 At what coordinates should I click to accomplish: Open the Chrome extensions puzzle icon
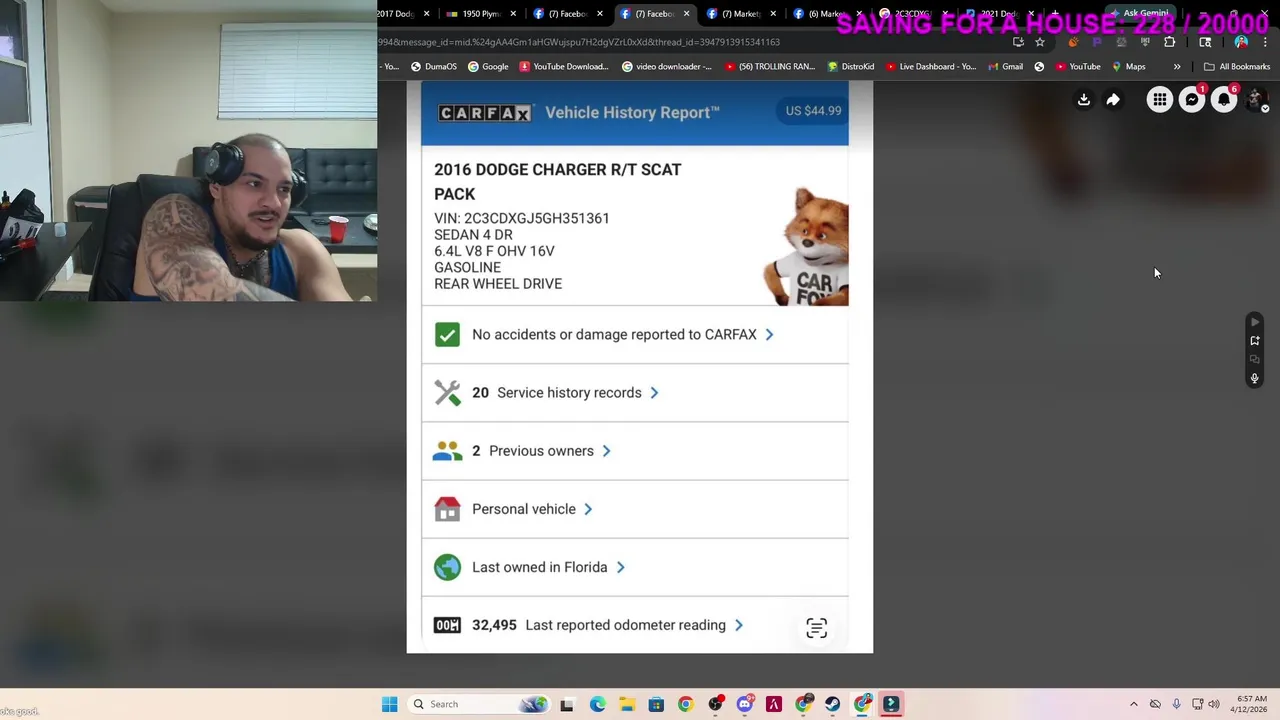point(1169,42)
